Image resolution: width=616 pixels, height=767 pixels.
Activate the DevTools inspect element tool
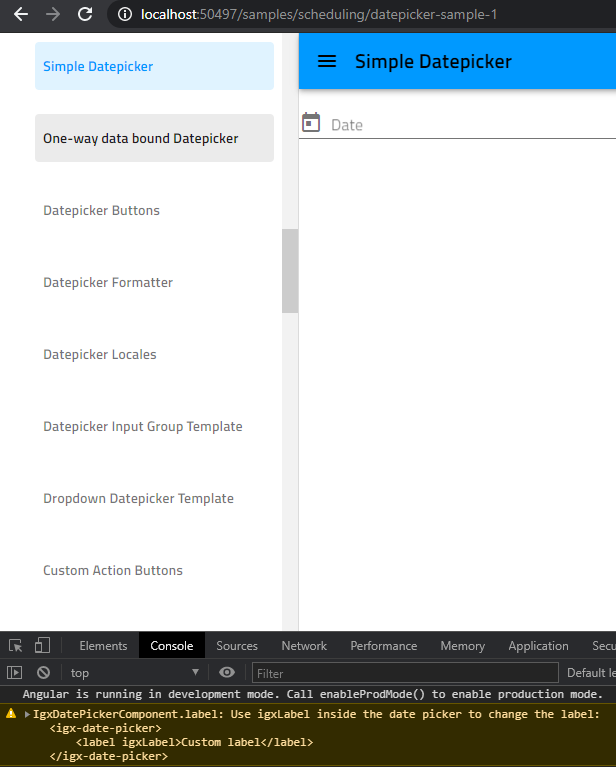(16, 646)
